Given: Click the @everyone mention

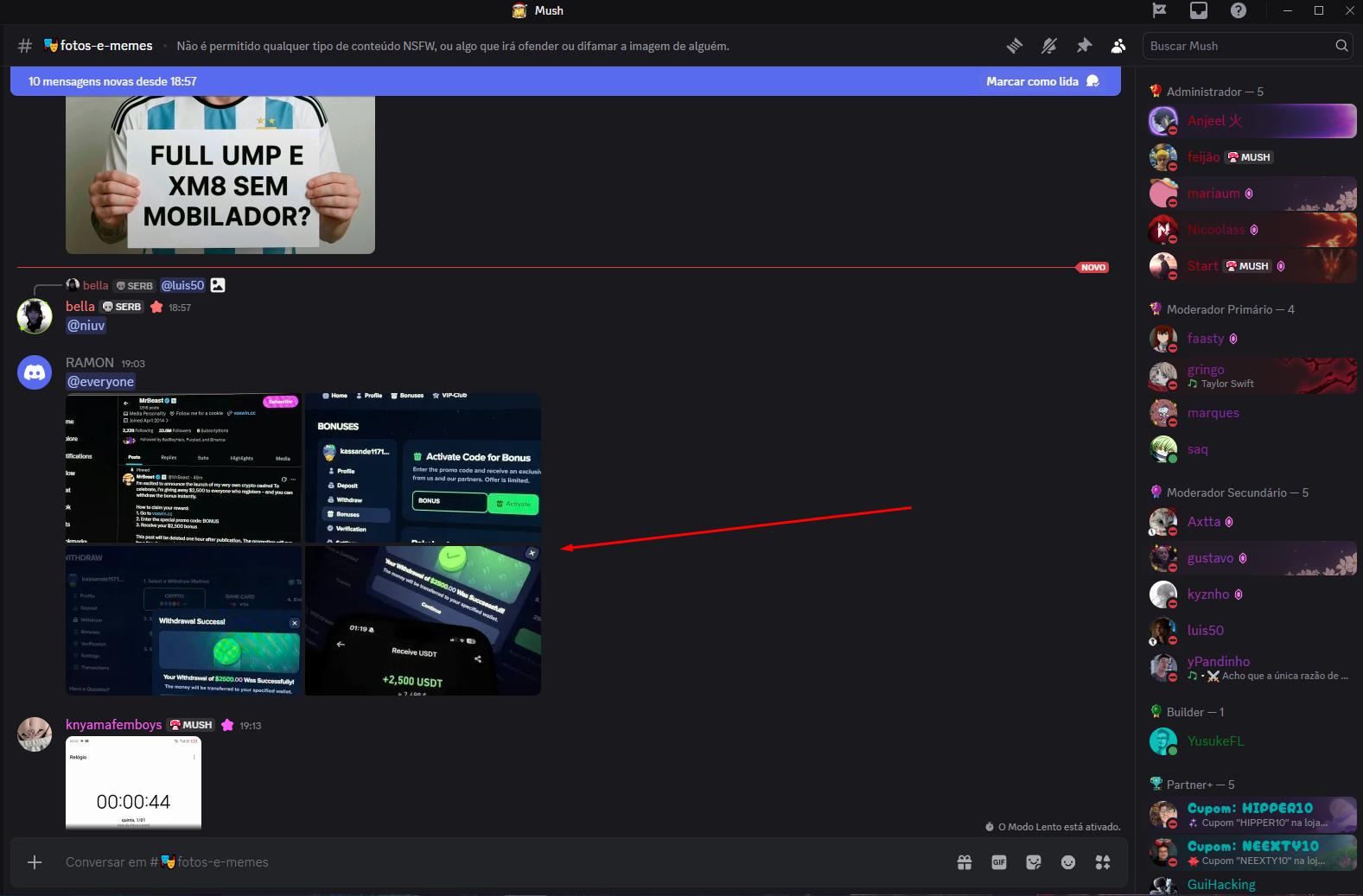Looking at the screenshot, I should point(101,382).
